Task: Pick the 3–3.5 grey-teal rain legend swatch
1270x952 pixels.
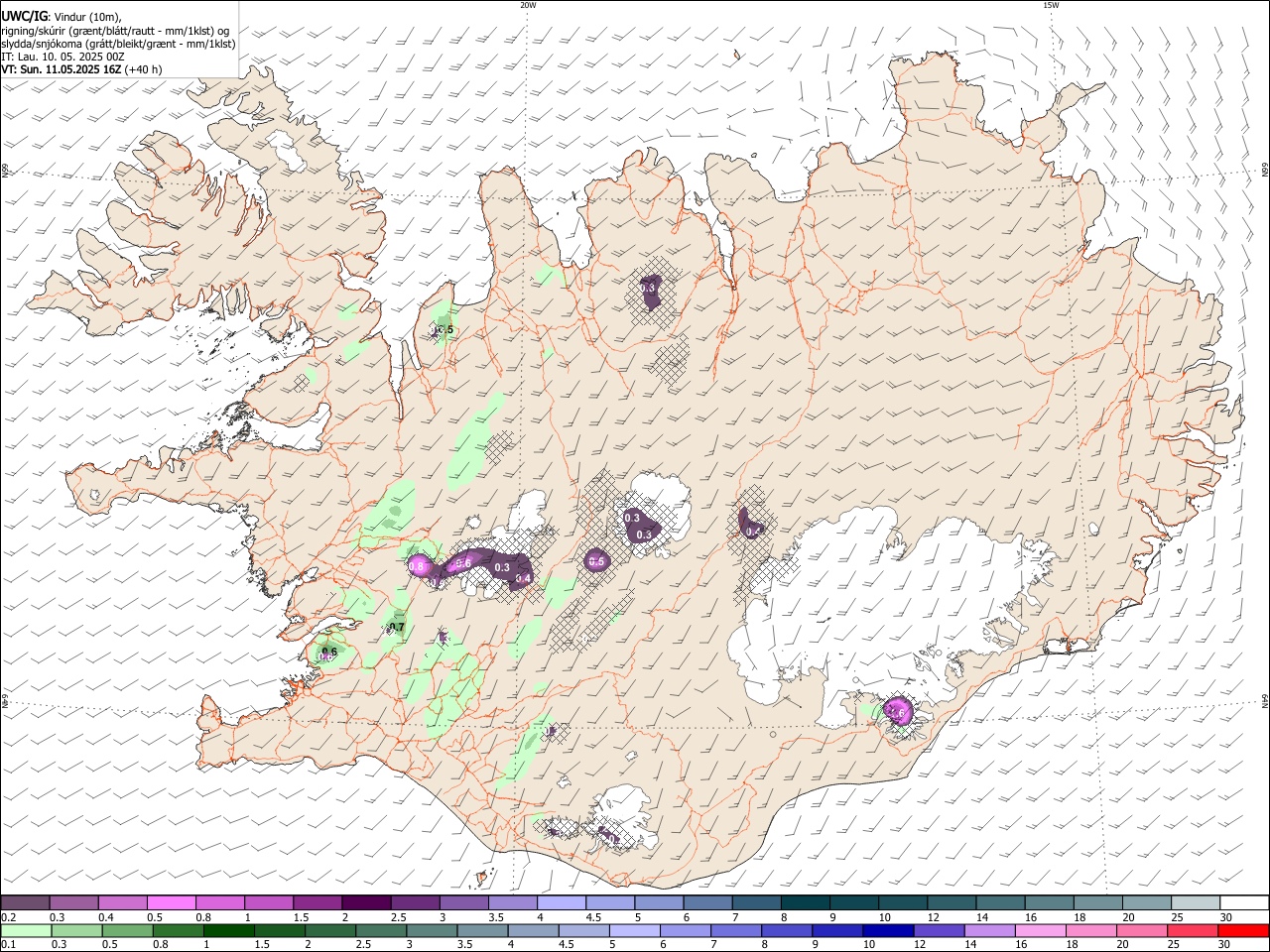Action: click(434, 930)
